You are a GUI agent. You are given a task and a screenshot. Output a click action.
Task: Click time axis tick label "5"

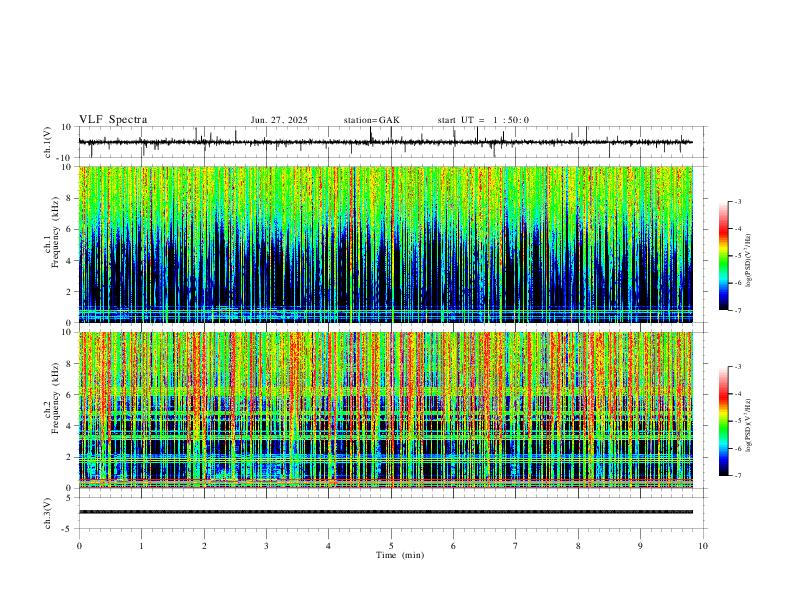[391, 546]
